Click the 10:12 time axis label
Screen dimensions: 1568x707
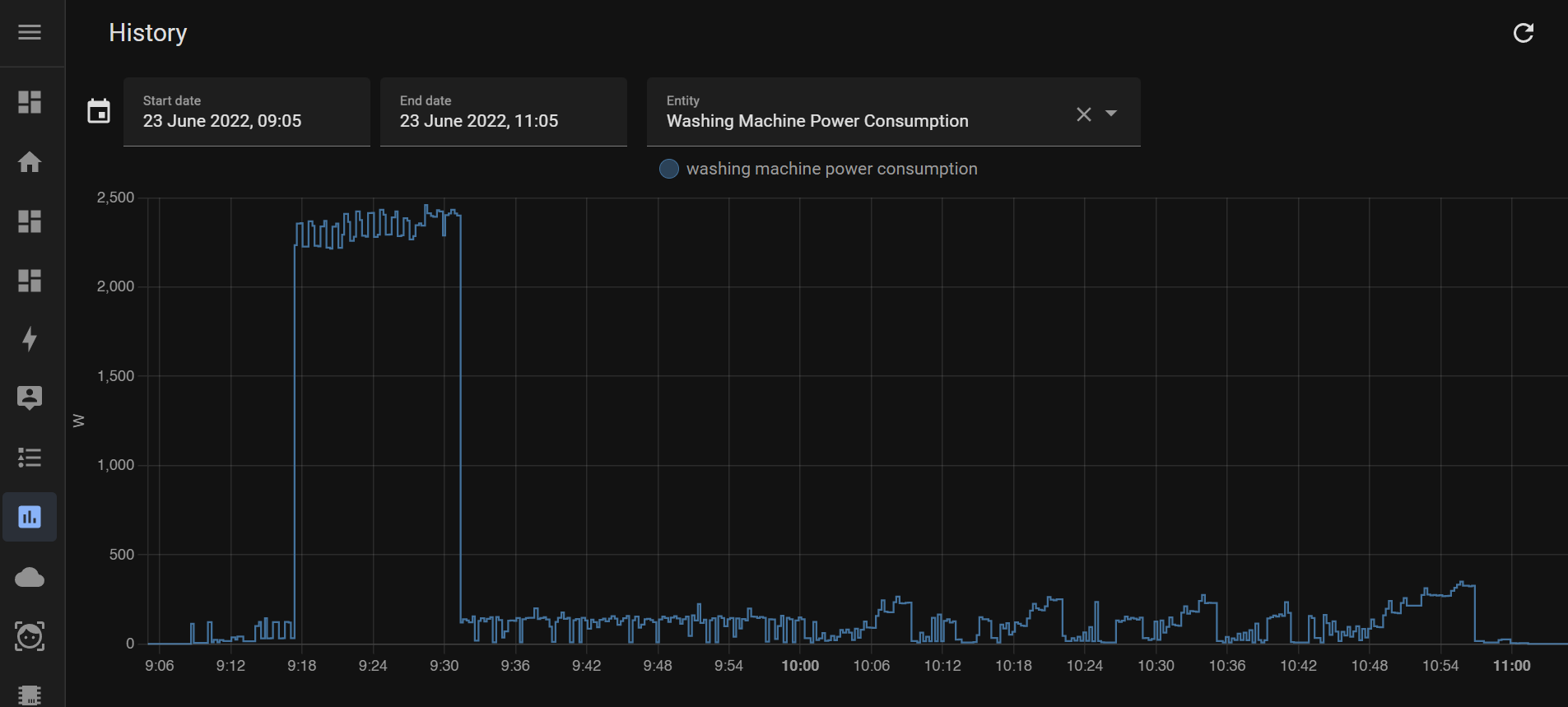942,666
